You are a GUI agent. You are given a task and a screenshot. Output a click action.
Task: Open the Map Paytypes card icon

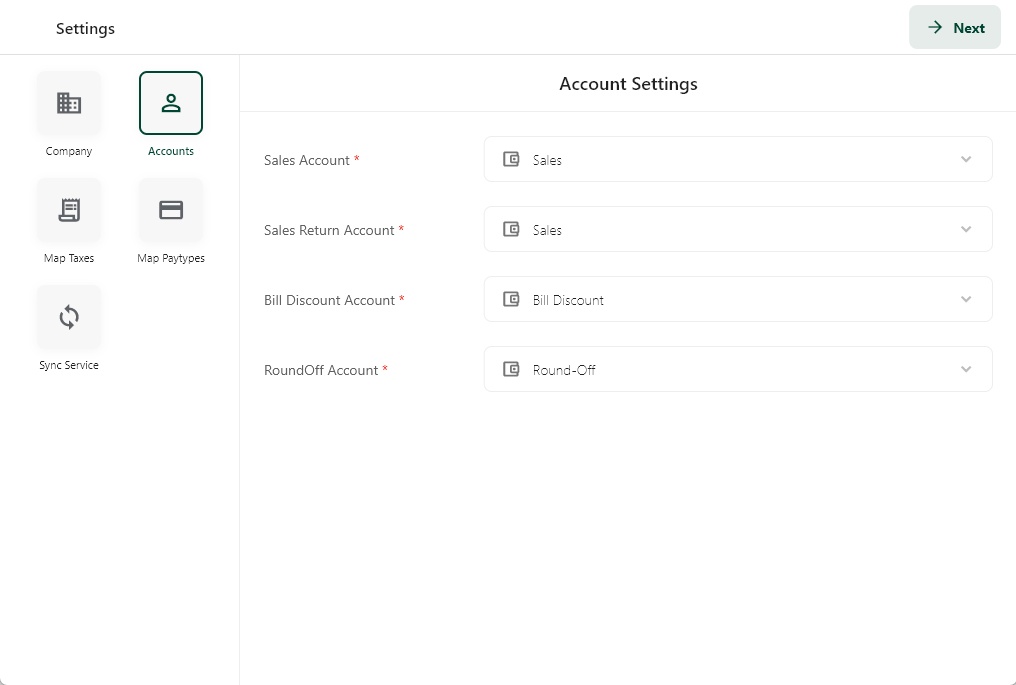pyautogui.click(x=171, y=210)
